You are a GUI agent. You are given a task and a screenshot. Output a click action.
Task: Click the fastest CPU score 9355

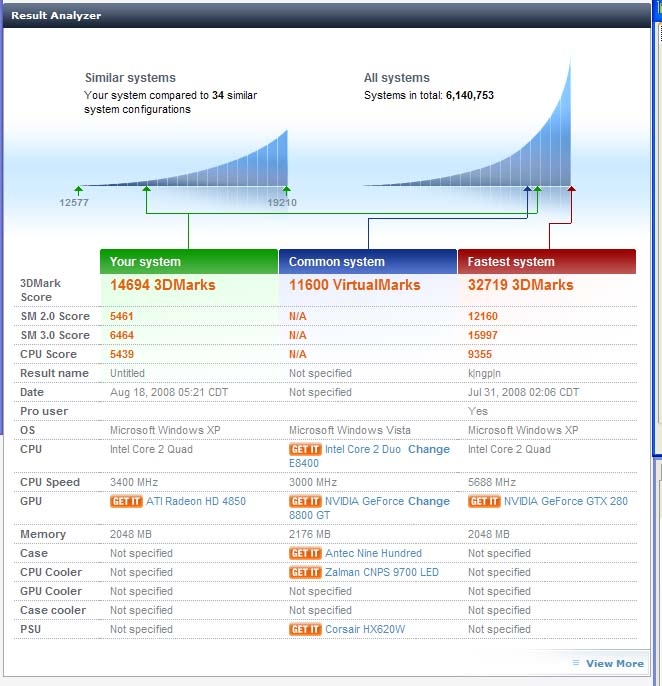(x=480, y=354)
